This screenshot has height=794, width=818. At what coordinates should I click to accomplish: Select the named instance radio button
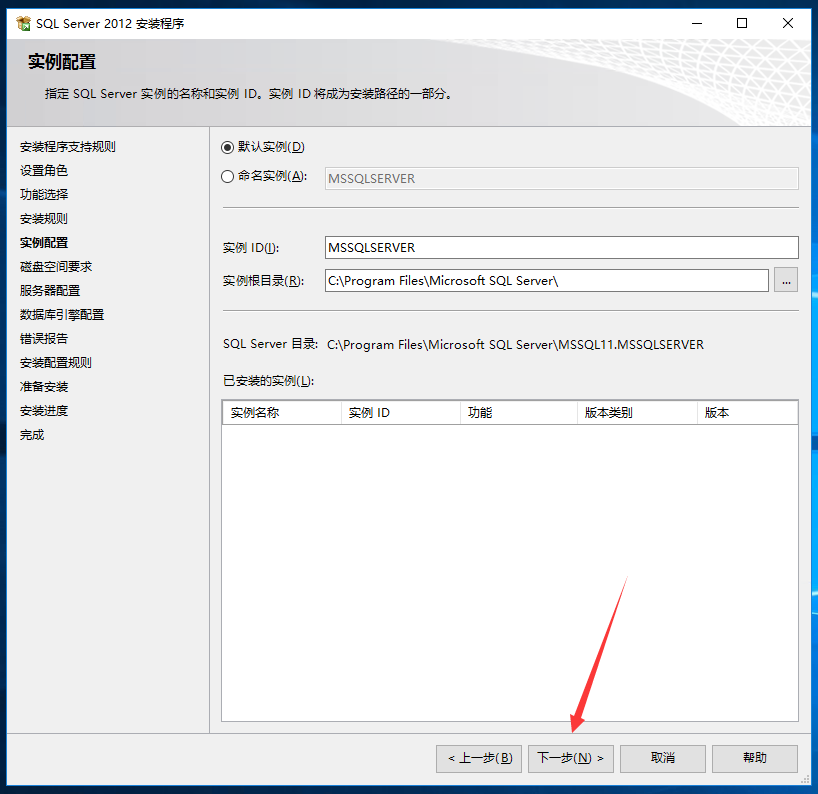(227, 177)
